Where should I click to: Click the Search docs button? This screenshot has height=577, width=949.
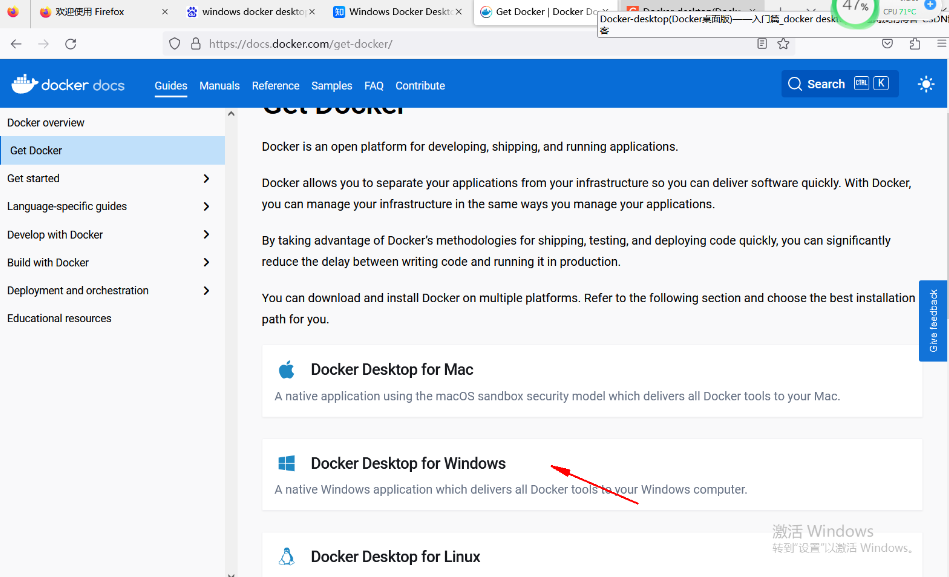pyautogui.click(x=839, y=84)
